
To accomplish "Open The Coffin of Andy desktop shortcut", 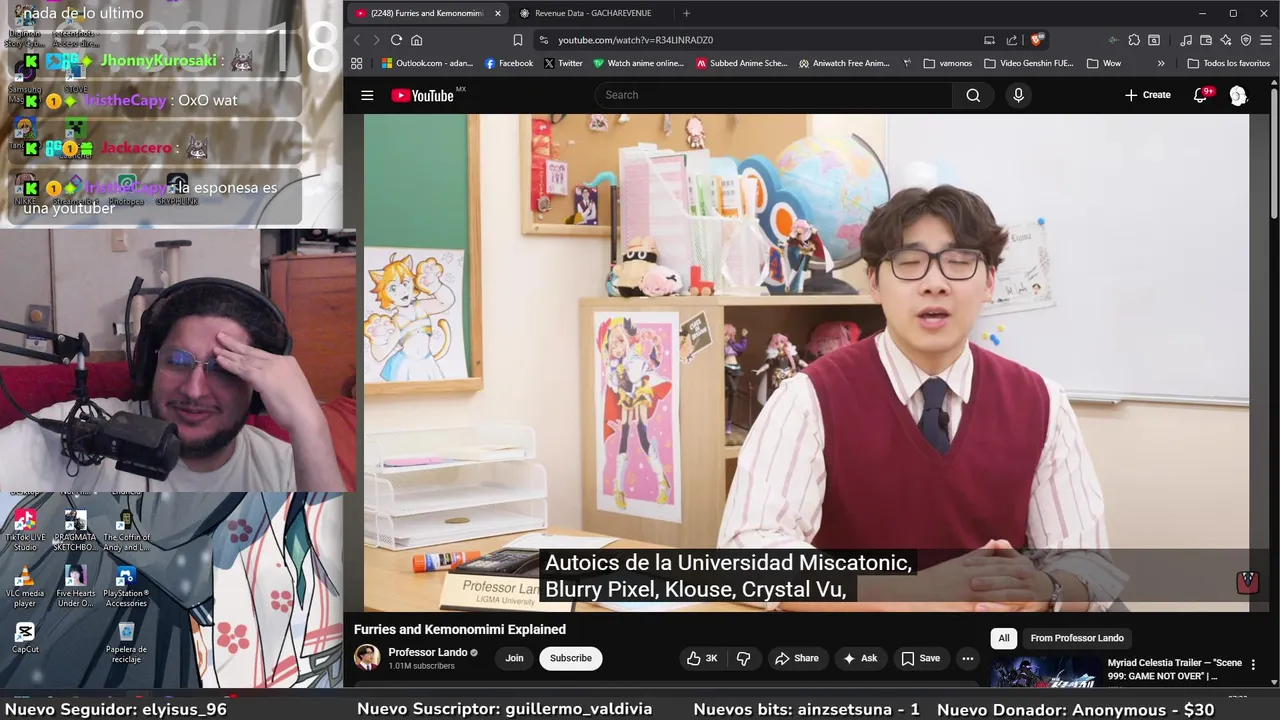I will [126, 530].
